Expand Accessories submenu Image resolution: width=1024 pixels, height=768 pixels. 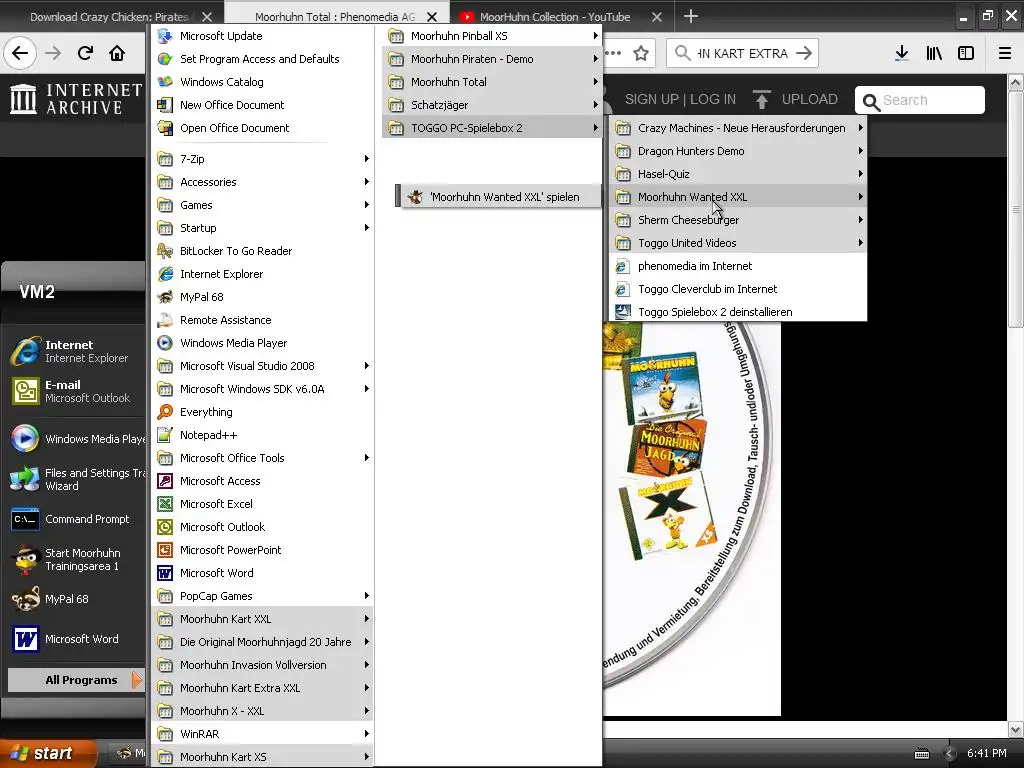click(x=261, y=182)
